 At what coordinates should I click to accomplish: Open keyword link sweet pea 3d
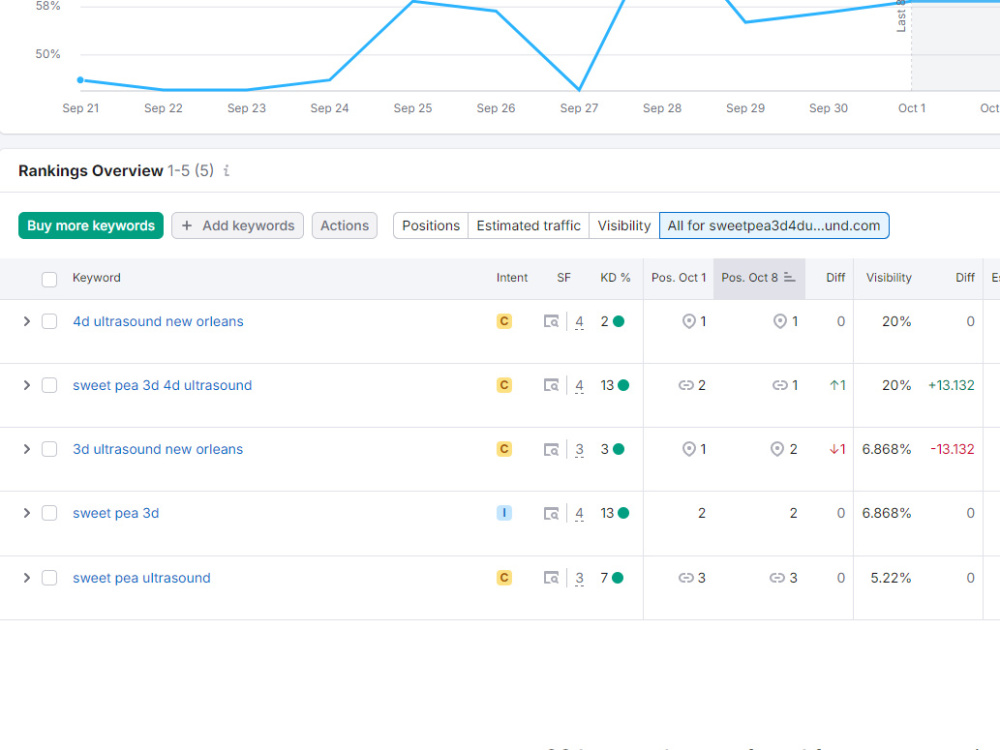[115, 513]
